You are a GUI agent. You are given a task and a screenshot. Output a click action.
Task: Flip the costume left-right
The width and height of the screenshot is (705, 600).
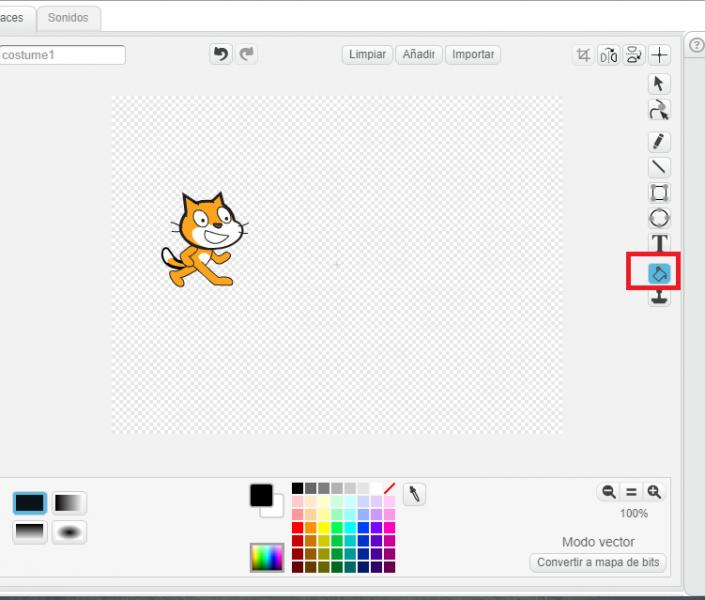pos(608,55)
